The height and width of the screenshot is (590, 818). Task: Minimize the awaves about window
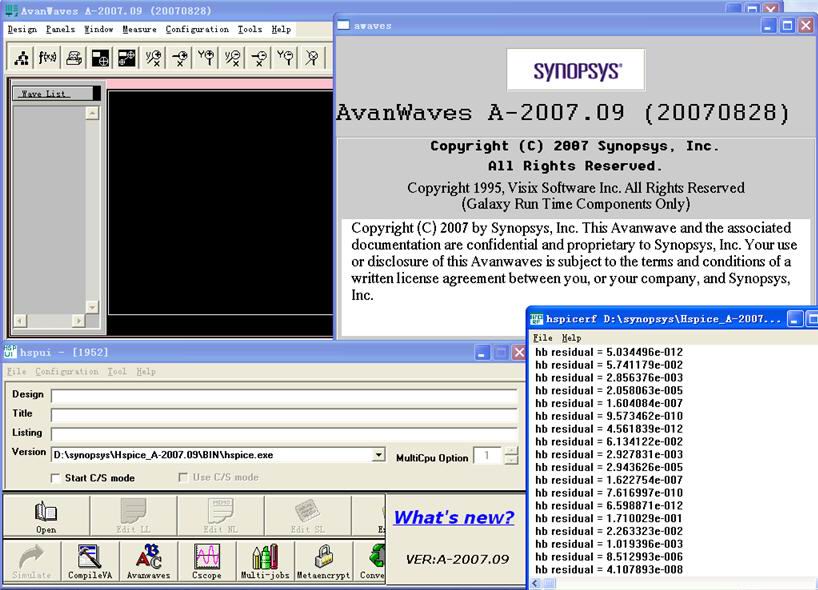coord(768,26)
